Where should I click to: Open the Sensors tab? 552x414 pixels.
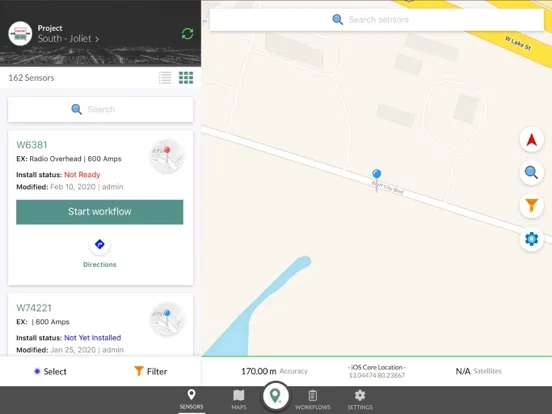[191, 400]
